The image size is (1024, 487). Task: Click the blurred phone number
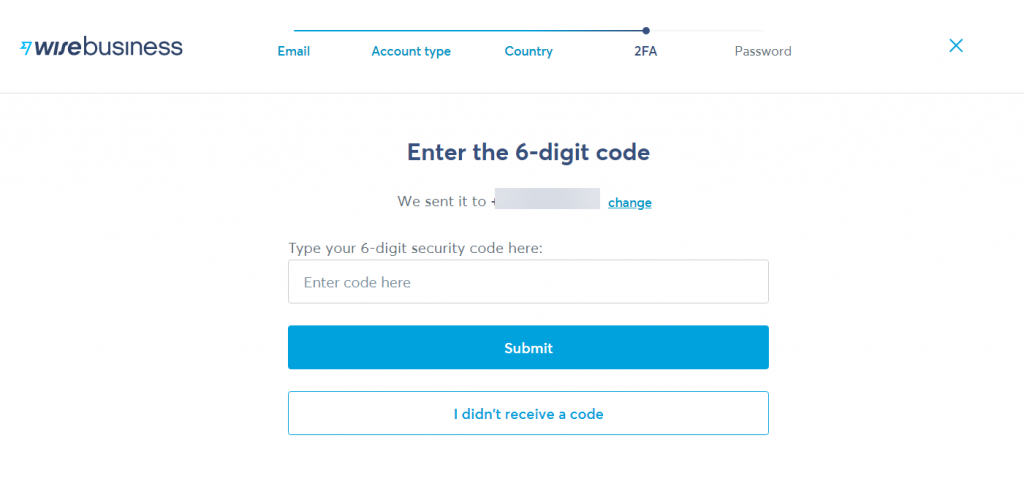point(546,200)
